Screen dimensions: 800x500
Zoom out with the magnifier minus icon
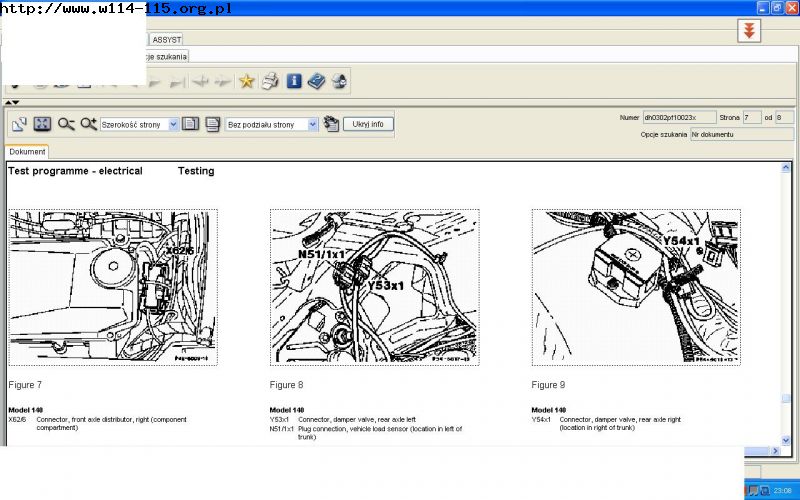point(66,124)
